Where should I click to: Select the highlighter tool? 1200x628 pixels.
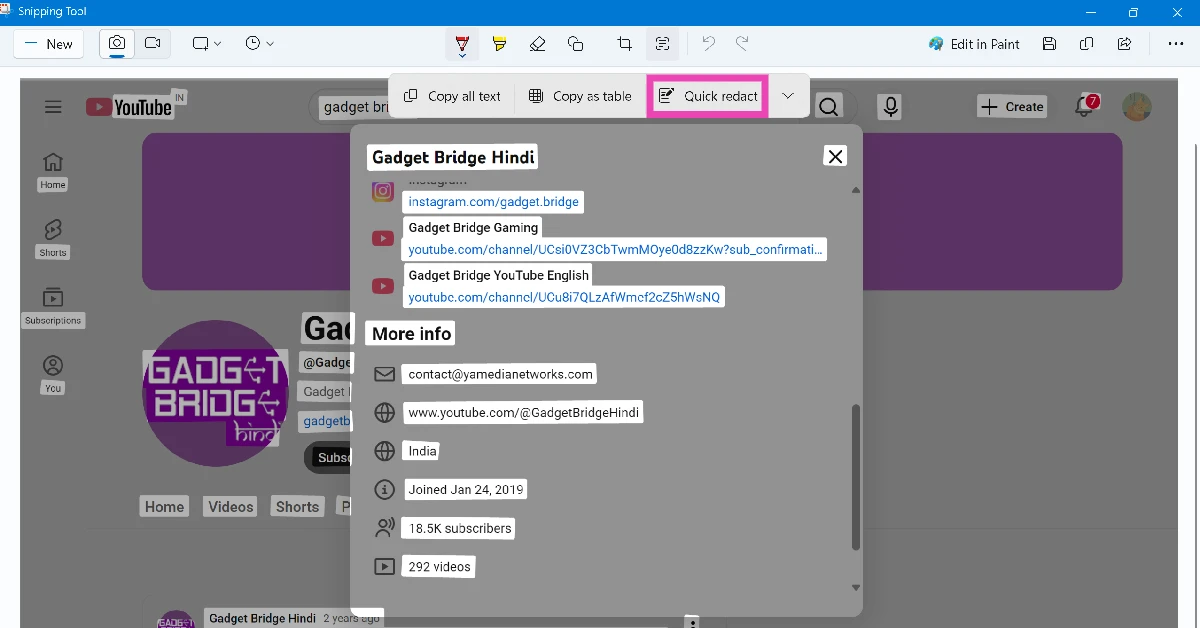point(499,44)
